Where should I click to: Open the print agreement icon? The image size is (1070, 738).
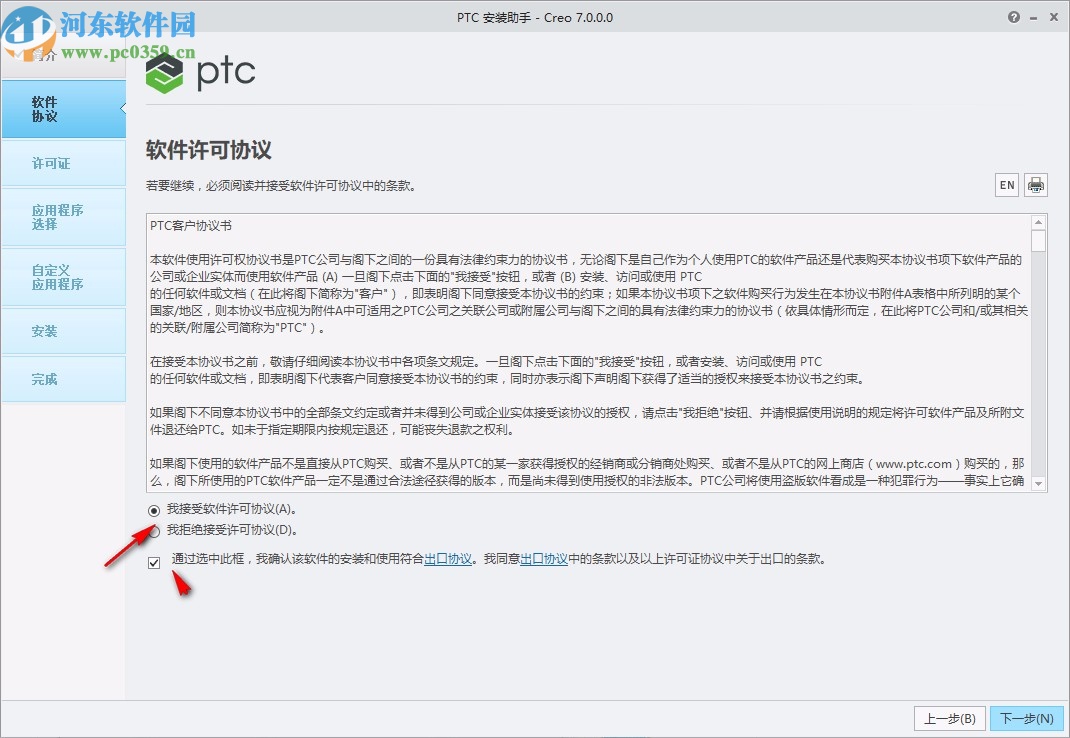click(1035, 184)
